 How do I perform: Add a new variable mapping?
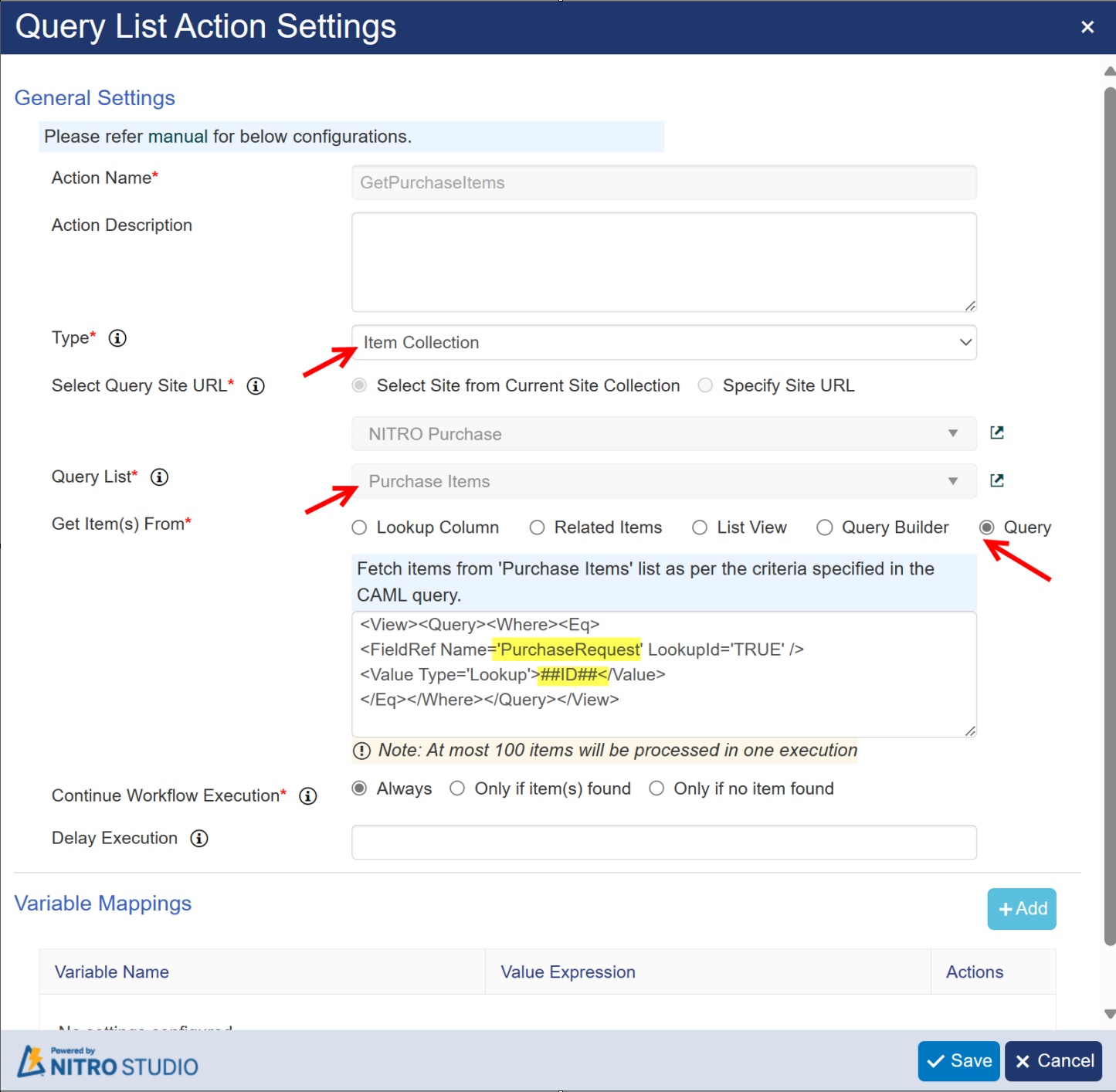1022,909
